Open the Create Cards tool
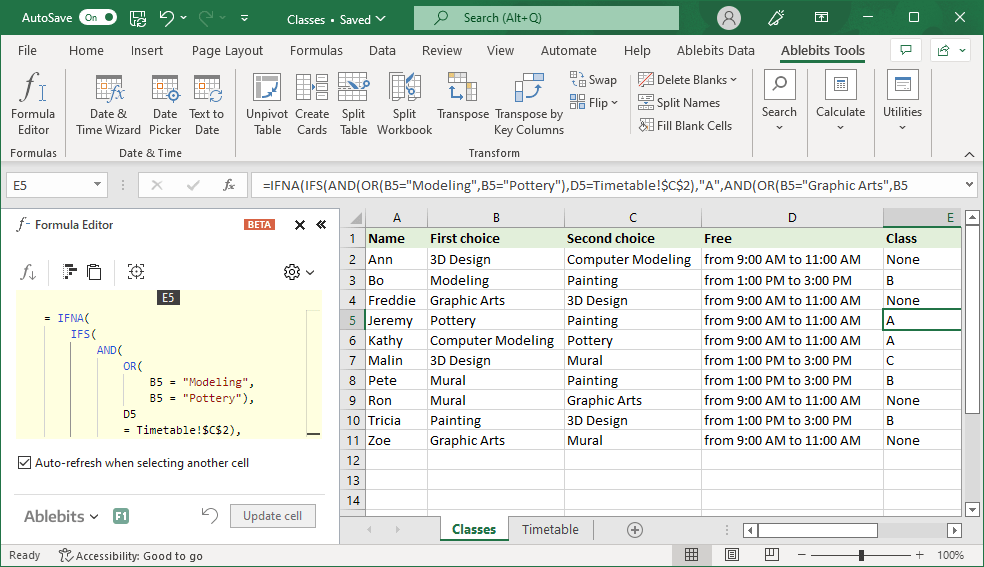Screen dimensions: 984x567 [312, 103]
